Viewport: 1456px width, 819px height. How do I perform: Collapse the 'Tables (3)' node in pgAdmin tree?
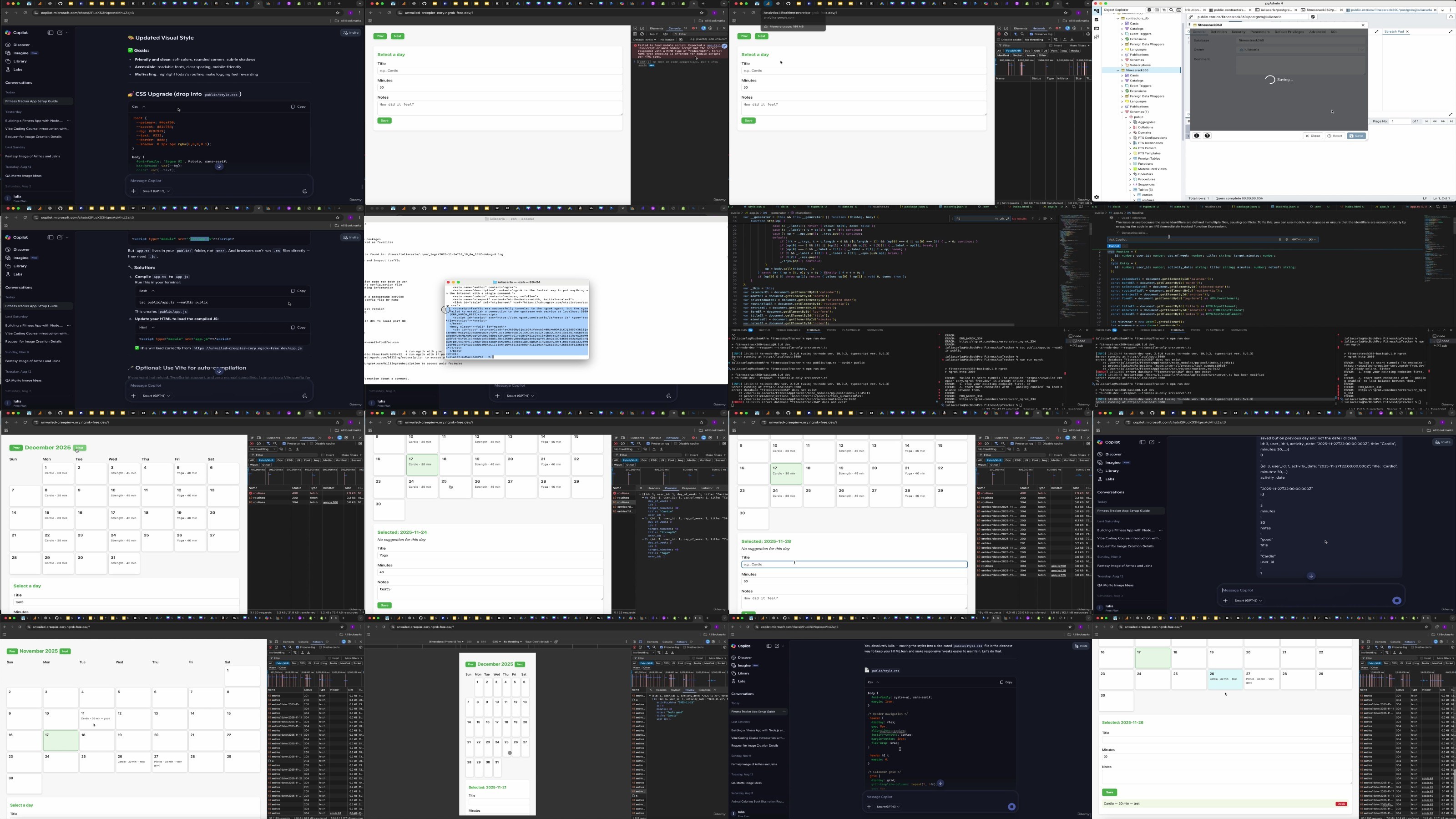click(1130, 190)
